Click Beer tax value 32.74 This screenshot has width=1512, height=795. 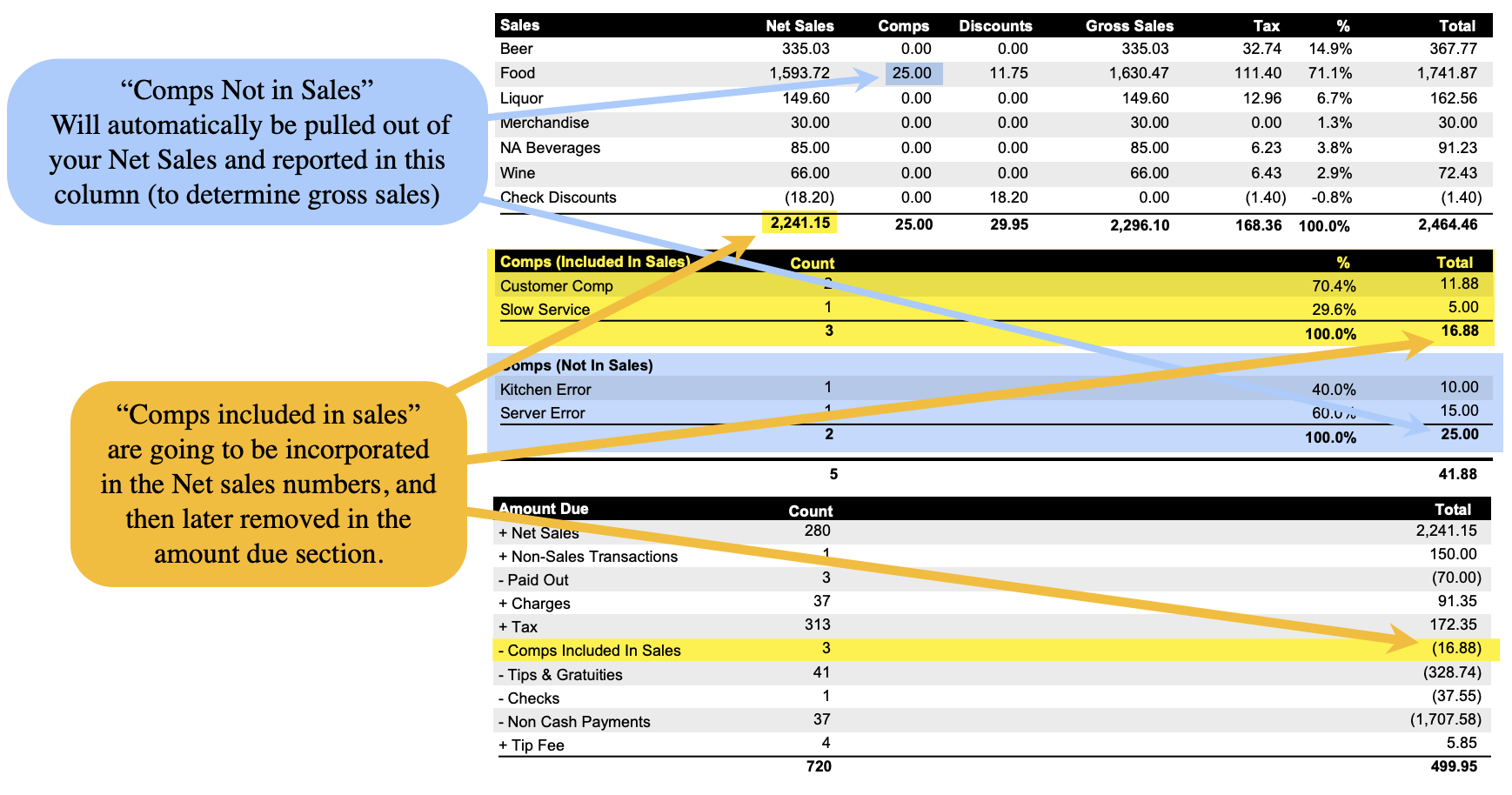coord(1262,49)
